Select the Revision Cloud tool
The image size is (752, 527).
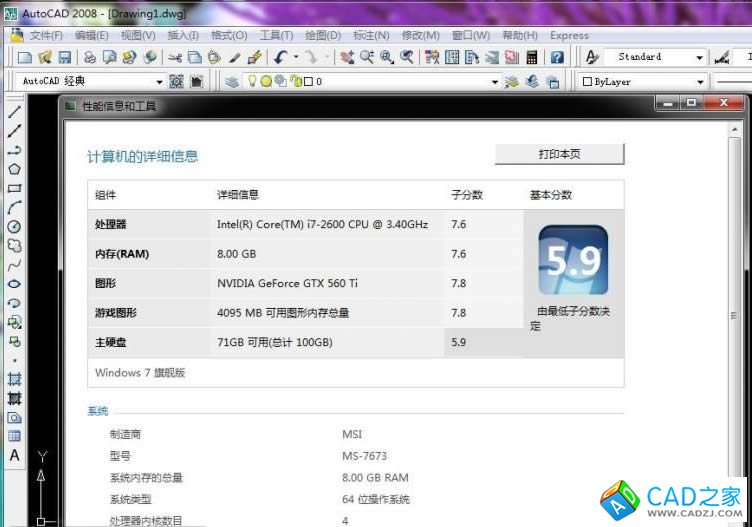pos(14,246)
